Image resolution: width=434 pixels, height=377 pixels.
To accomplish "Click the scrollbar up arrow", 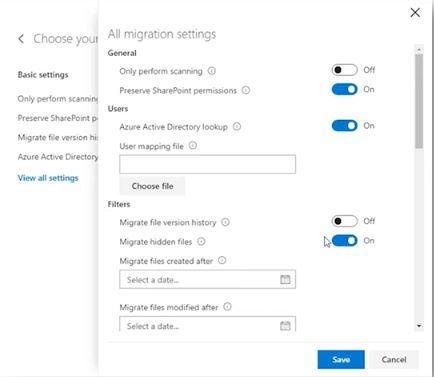I will pyautogui.click(x=419, y=50).
